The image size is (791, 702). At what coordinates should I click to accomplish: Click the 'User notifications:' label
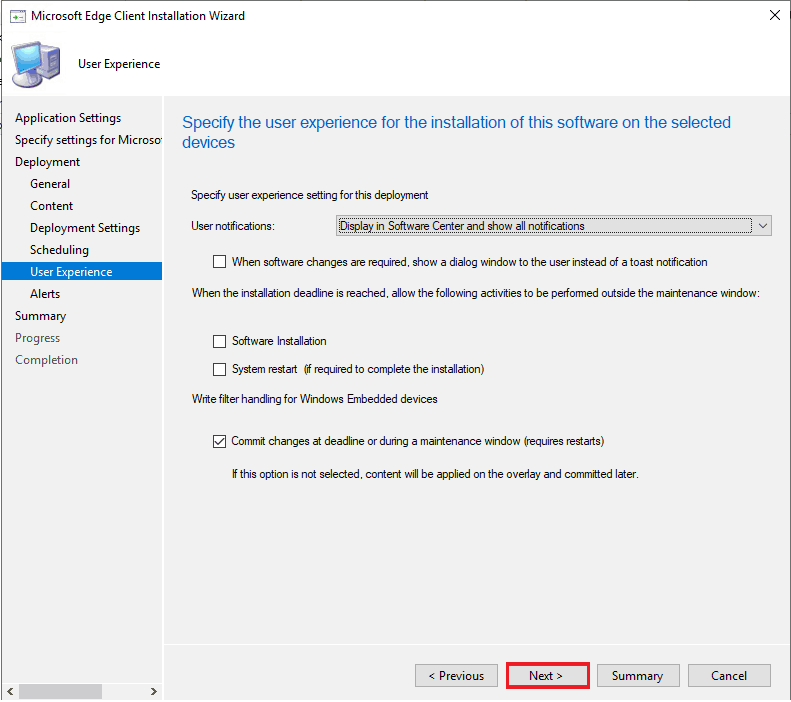pos(233,226)
